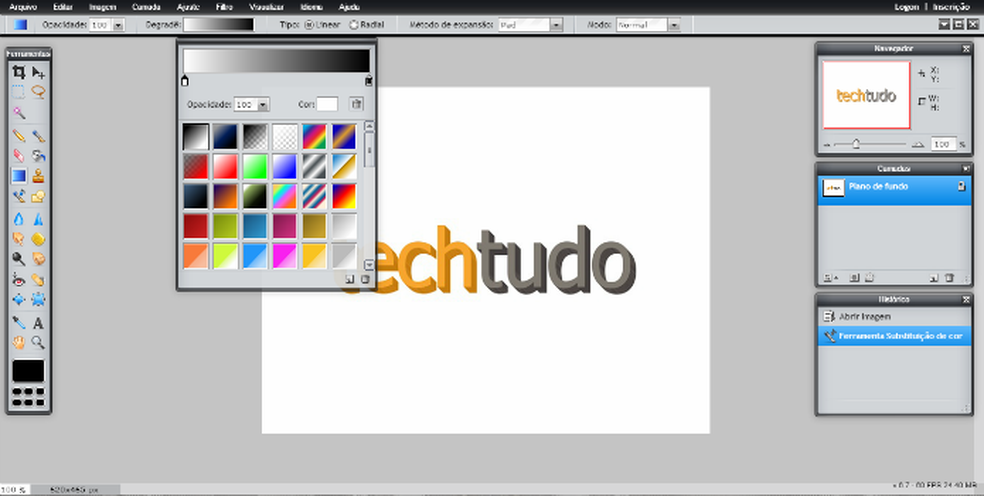Pick the black-to-white gradient preset
The width and height of the screenshot is (984, 496).
click(x=196, y=137)
